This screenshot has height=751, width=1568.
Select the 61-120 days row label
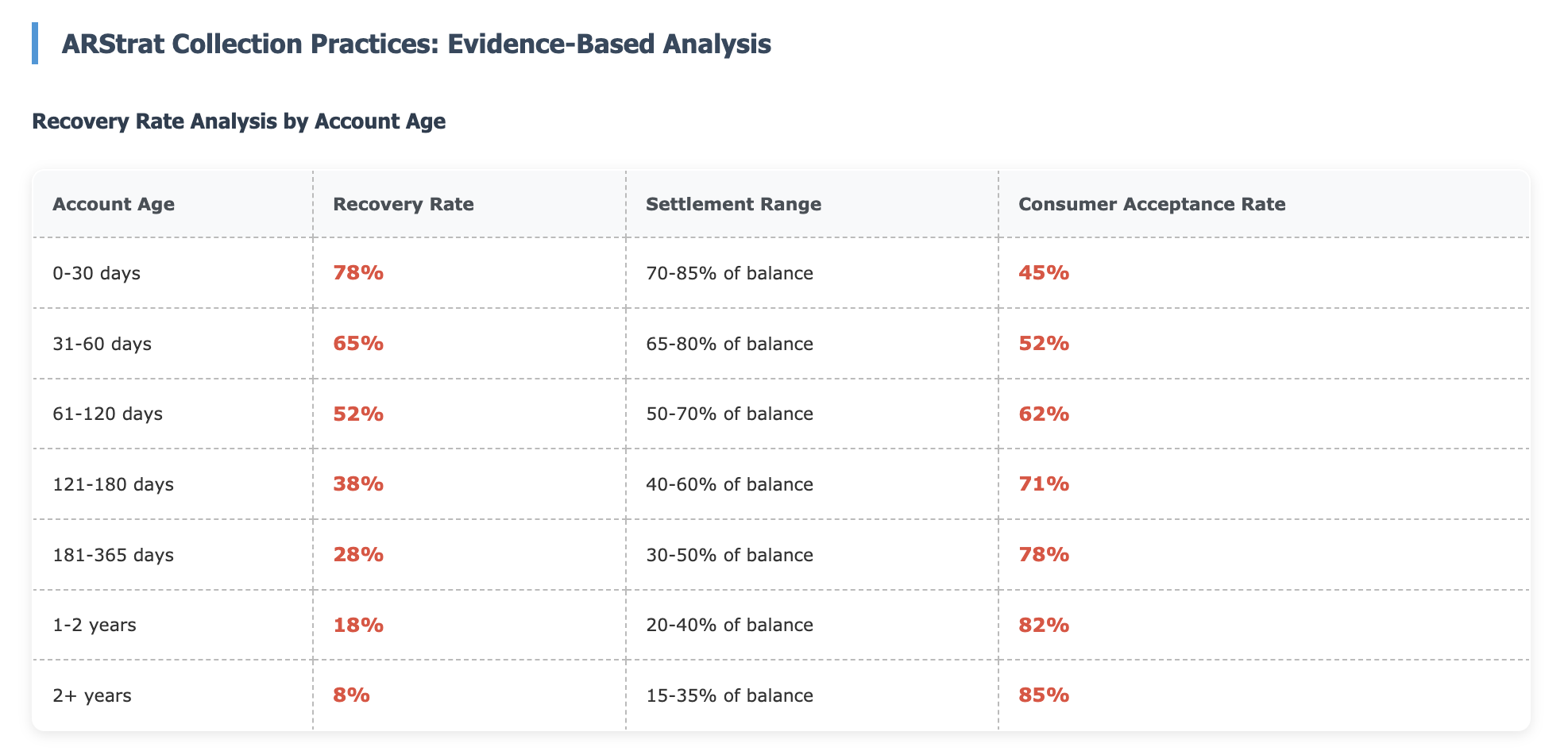click(107, 414)
